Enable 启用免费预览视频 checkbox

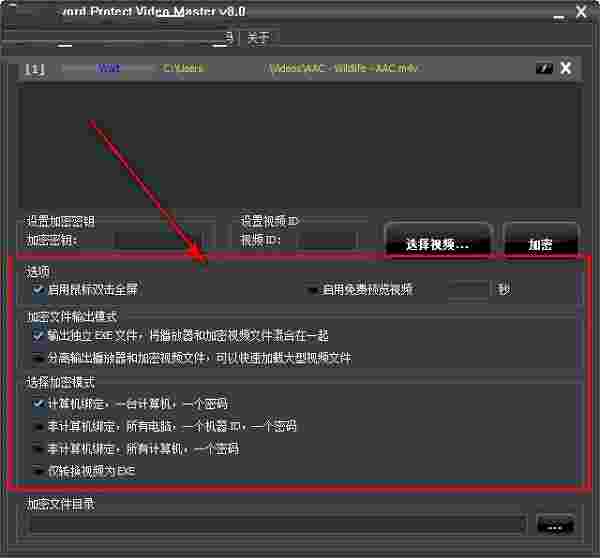coord(312,290)
